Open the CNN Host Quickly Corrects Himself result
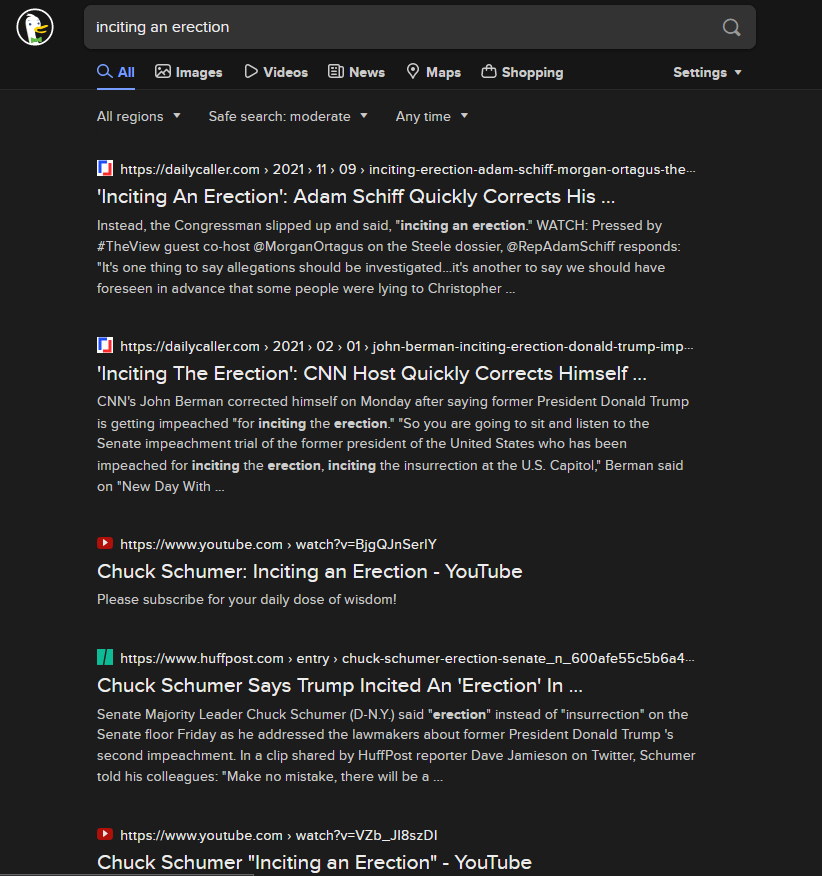 coord(372,373)
